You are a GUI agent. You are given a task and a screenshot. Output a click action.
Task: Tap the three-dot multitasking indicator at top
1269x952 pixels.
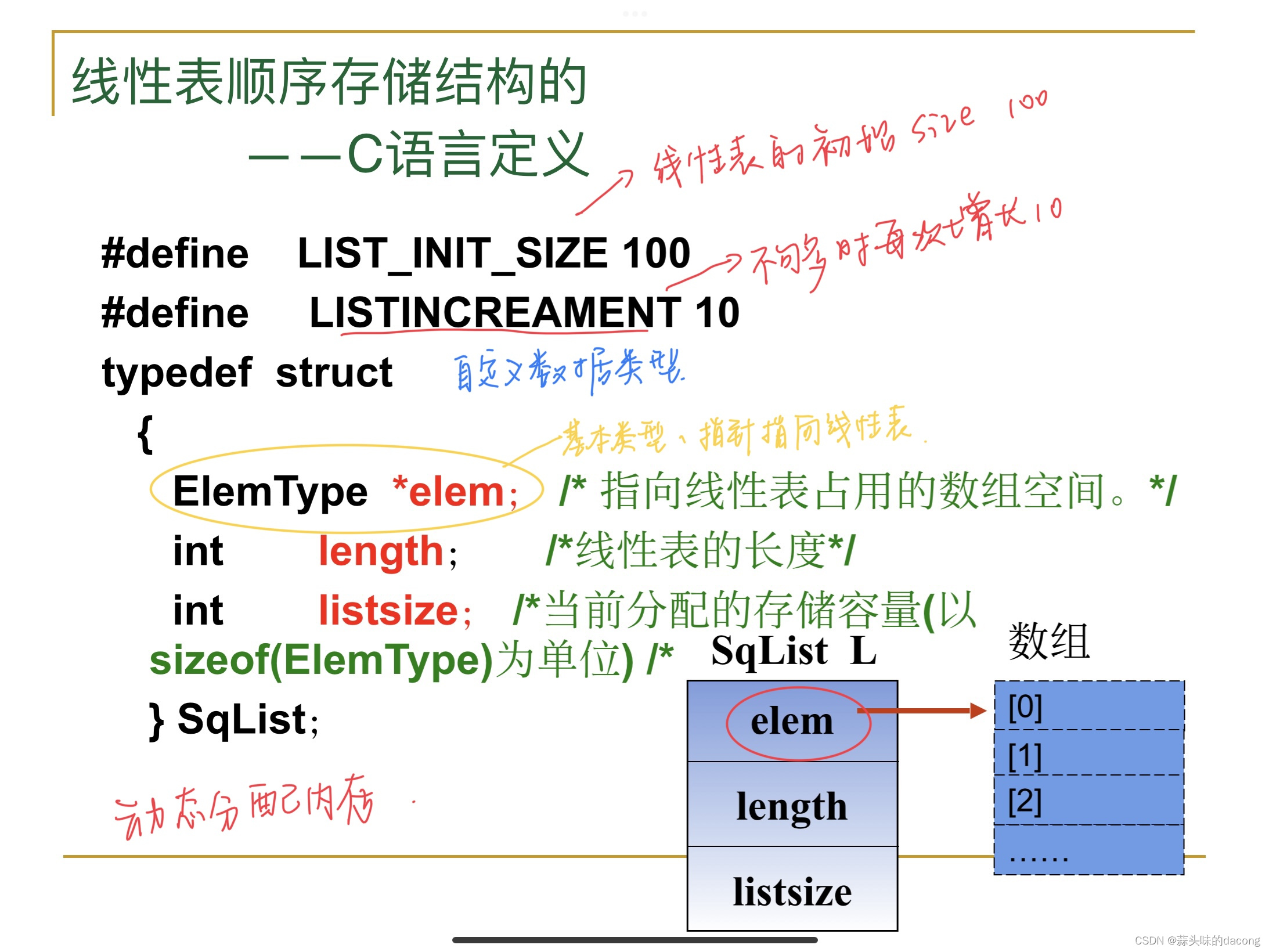coord(634,13)
